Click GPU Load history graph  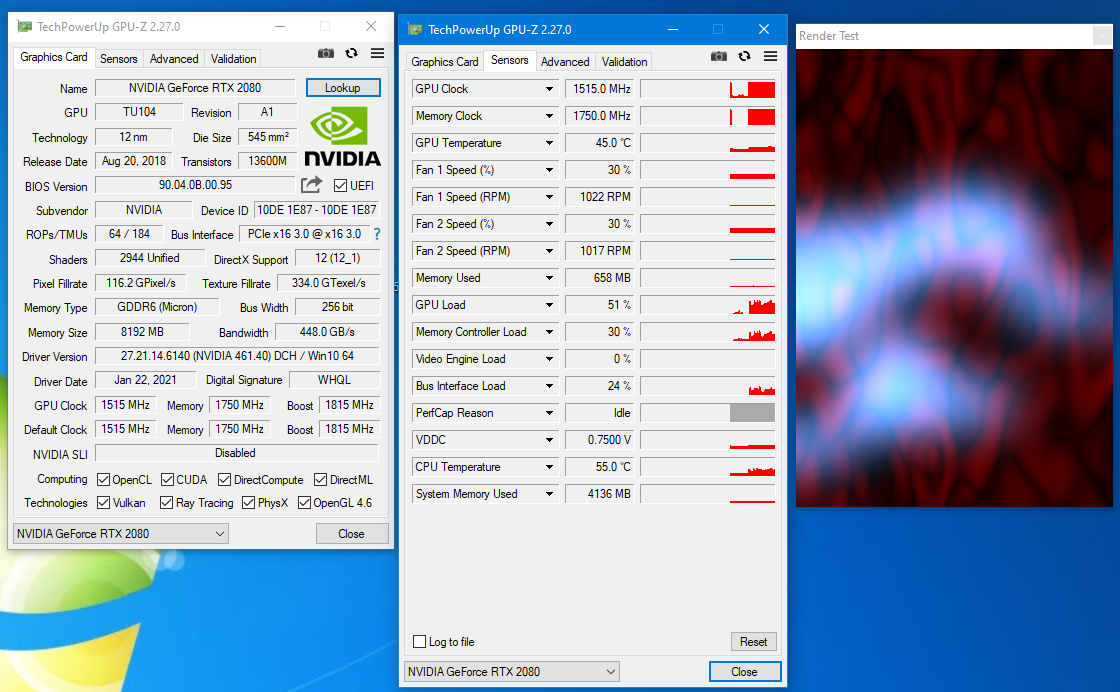tap(707, 305)
